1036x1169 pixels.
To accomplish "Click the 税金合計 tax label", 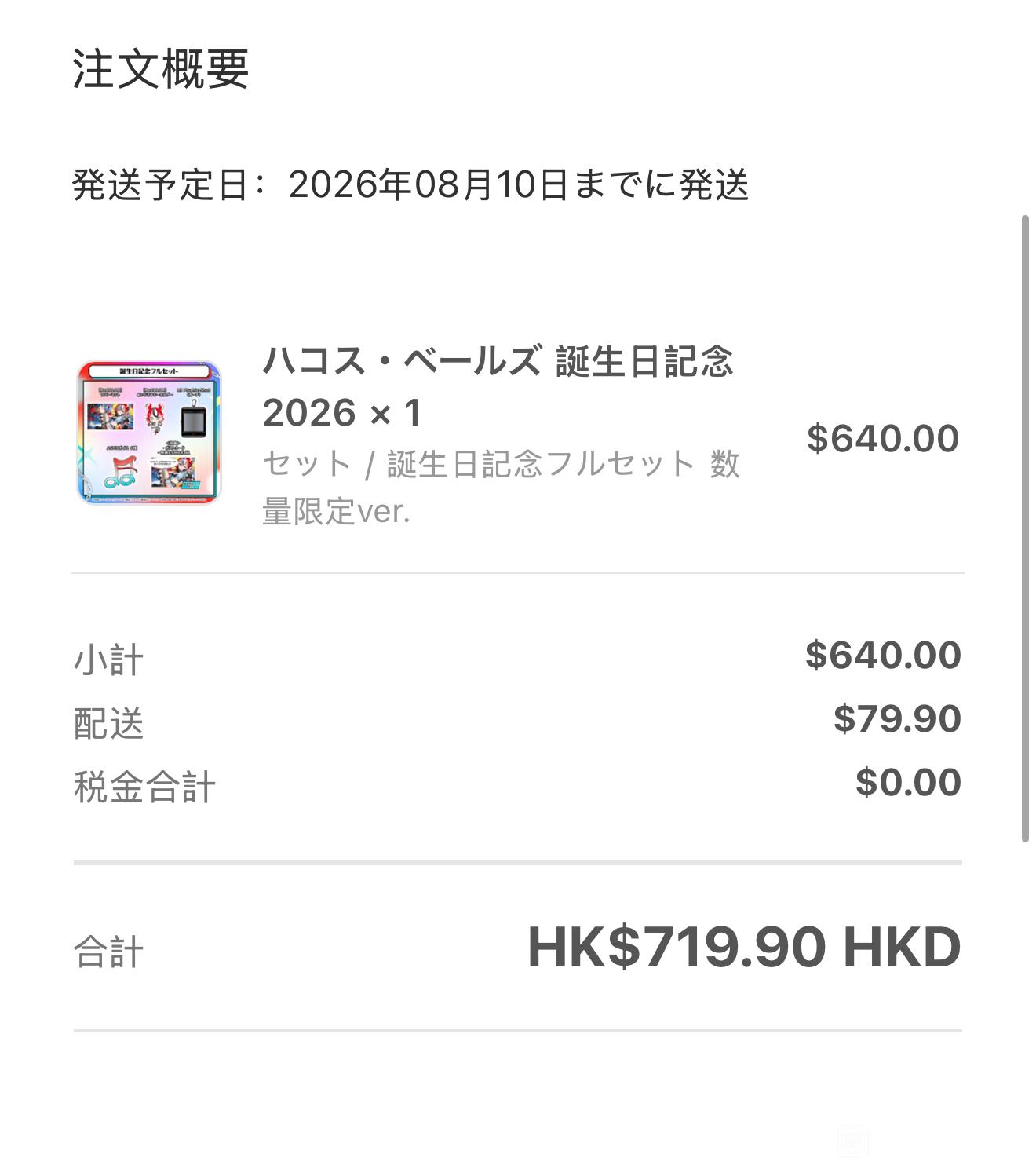I will pyautogui.click(x=144, y=787).
